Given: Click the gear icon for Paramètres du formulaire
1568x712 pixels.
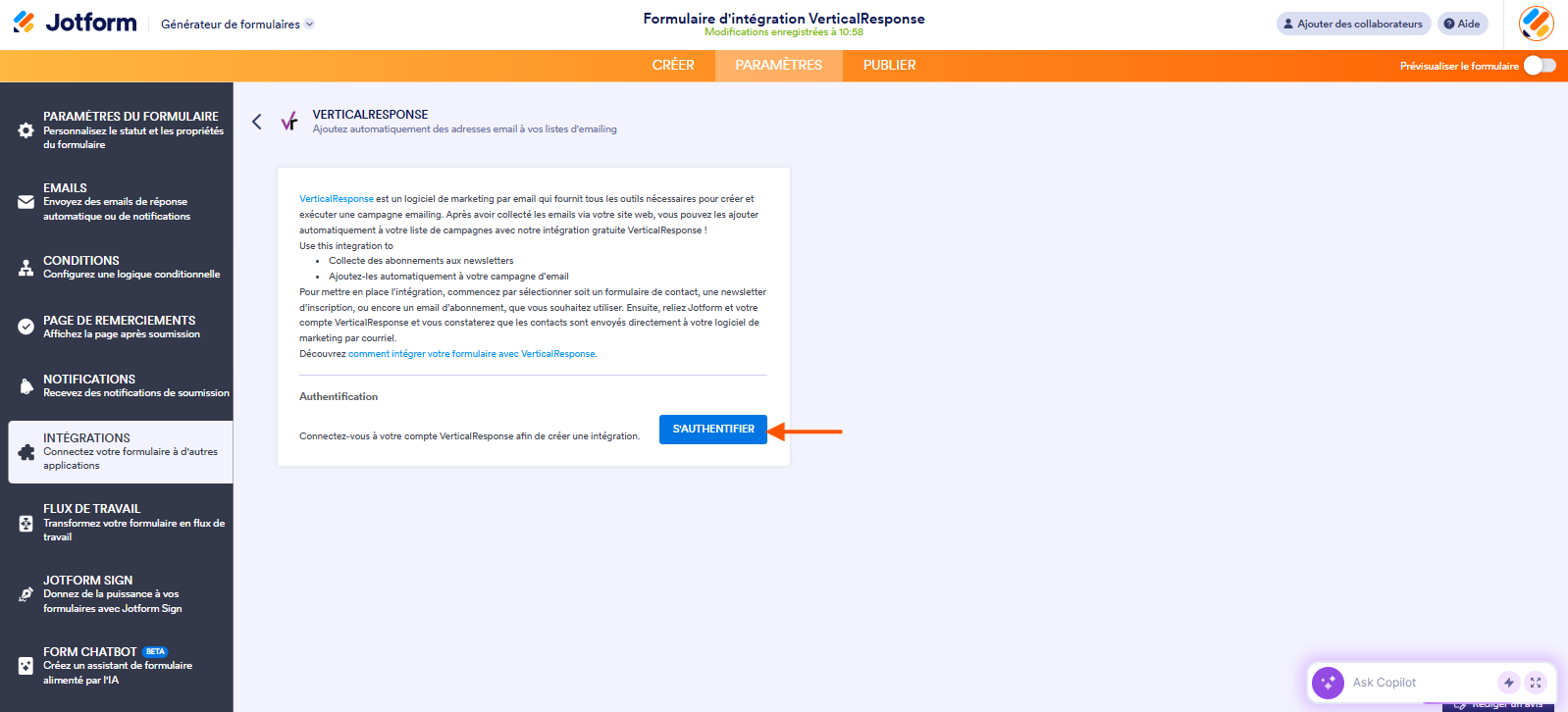Looking at the screenshot, I should [26, 130].
